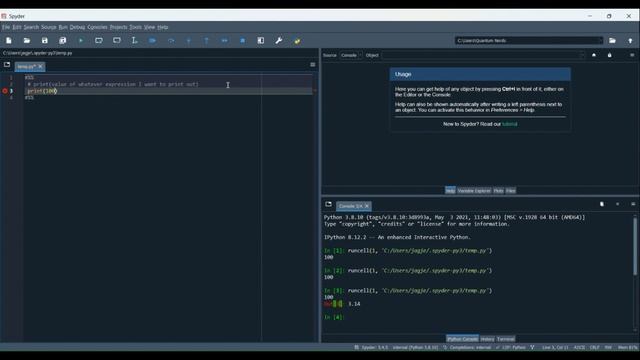Open a file using the folder icon
Screen dimensions: 640x360
[27, 40]
